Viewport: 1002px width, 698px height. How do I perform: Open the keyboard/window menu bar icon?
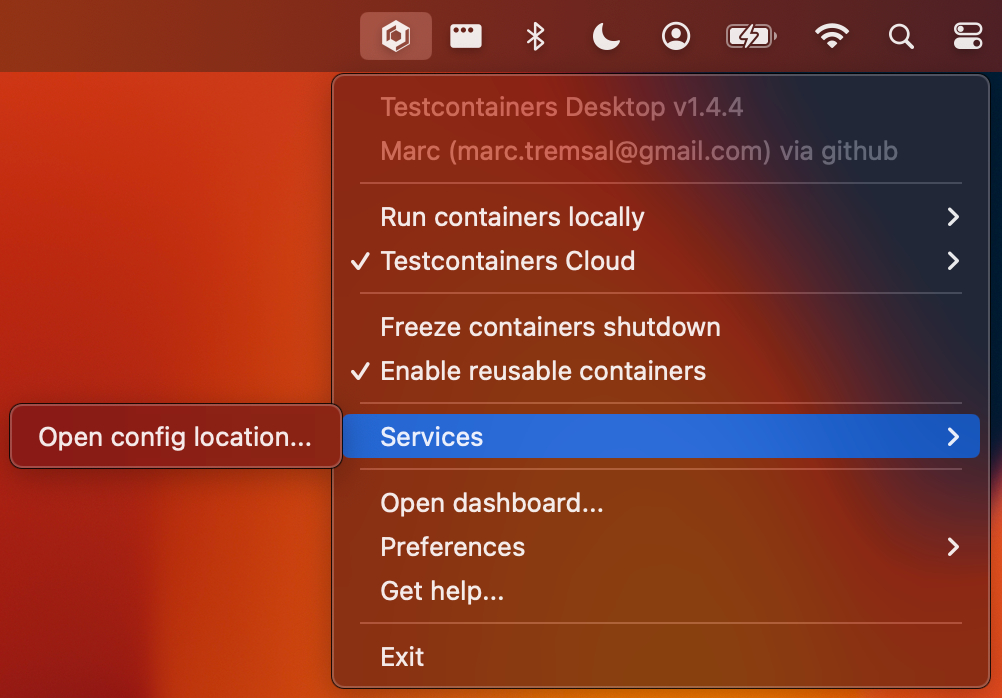point(466,36)
